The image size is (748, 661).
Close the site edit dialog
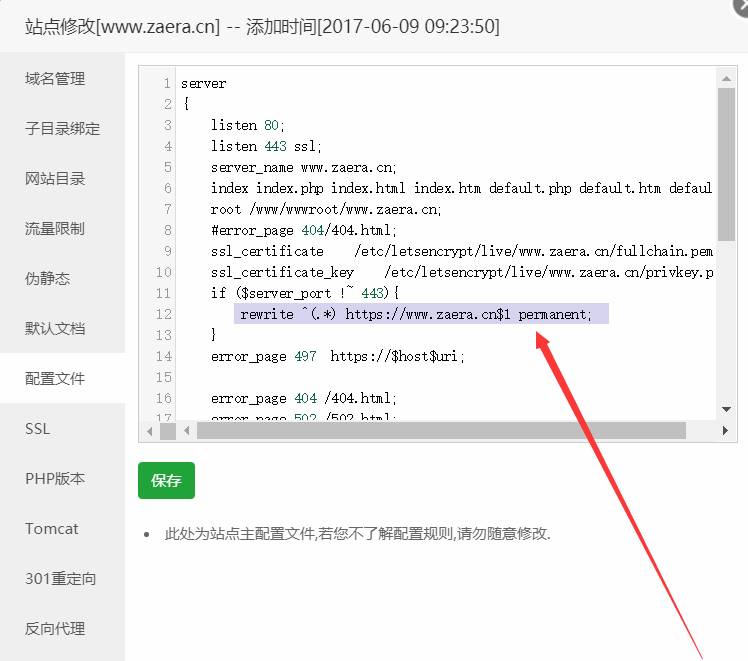742,6
